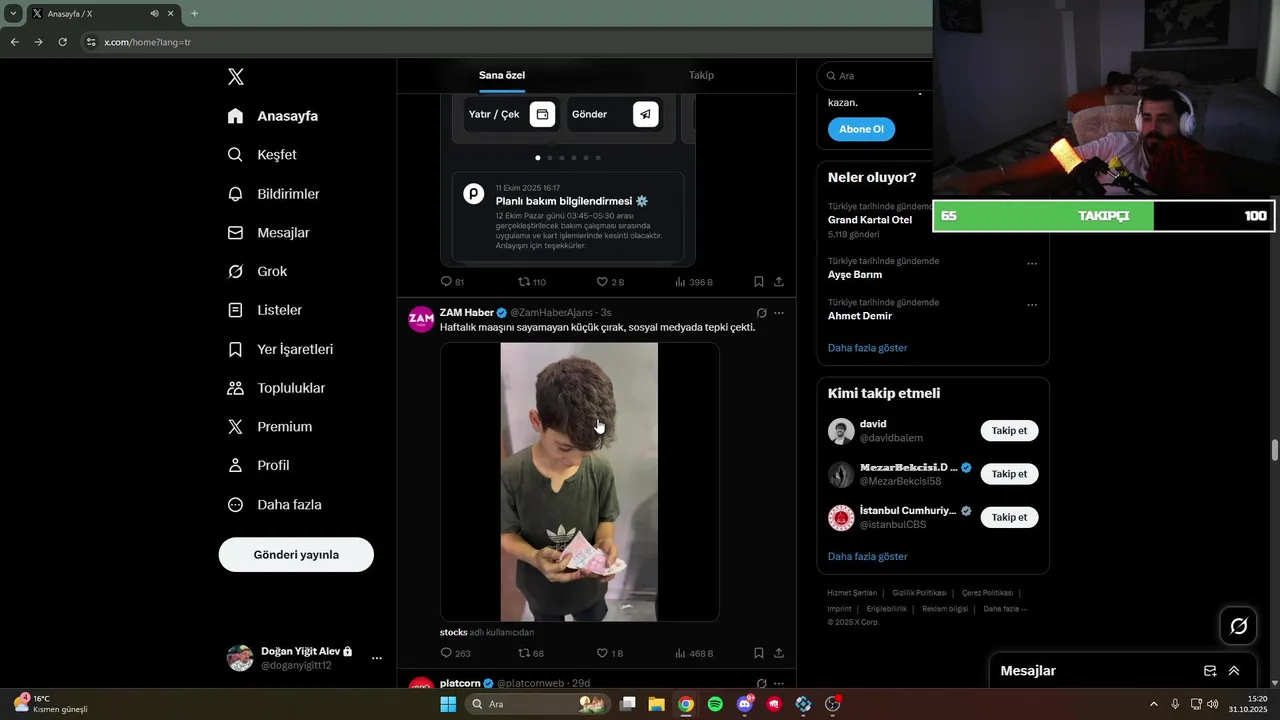Reply to the ZAM Haber post

[446, 653]
